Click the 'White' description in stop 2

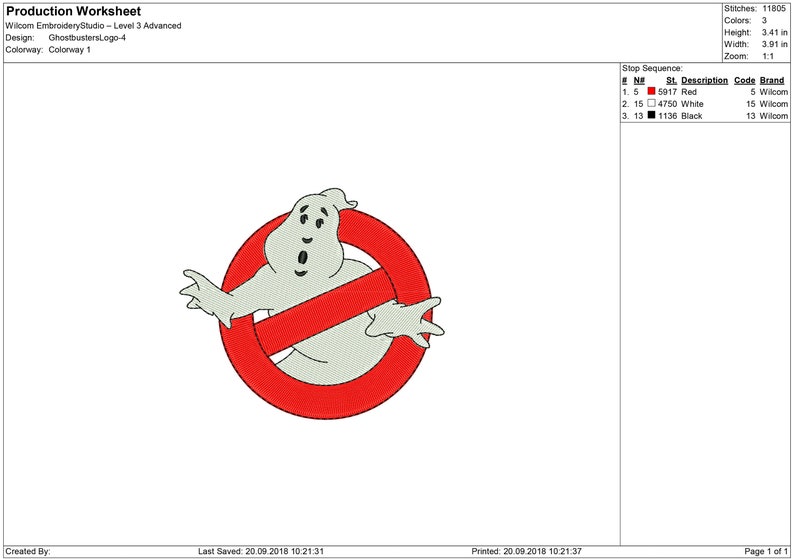(x=692, y=104)
